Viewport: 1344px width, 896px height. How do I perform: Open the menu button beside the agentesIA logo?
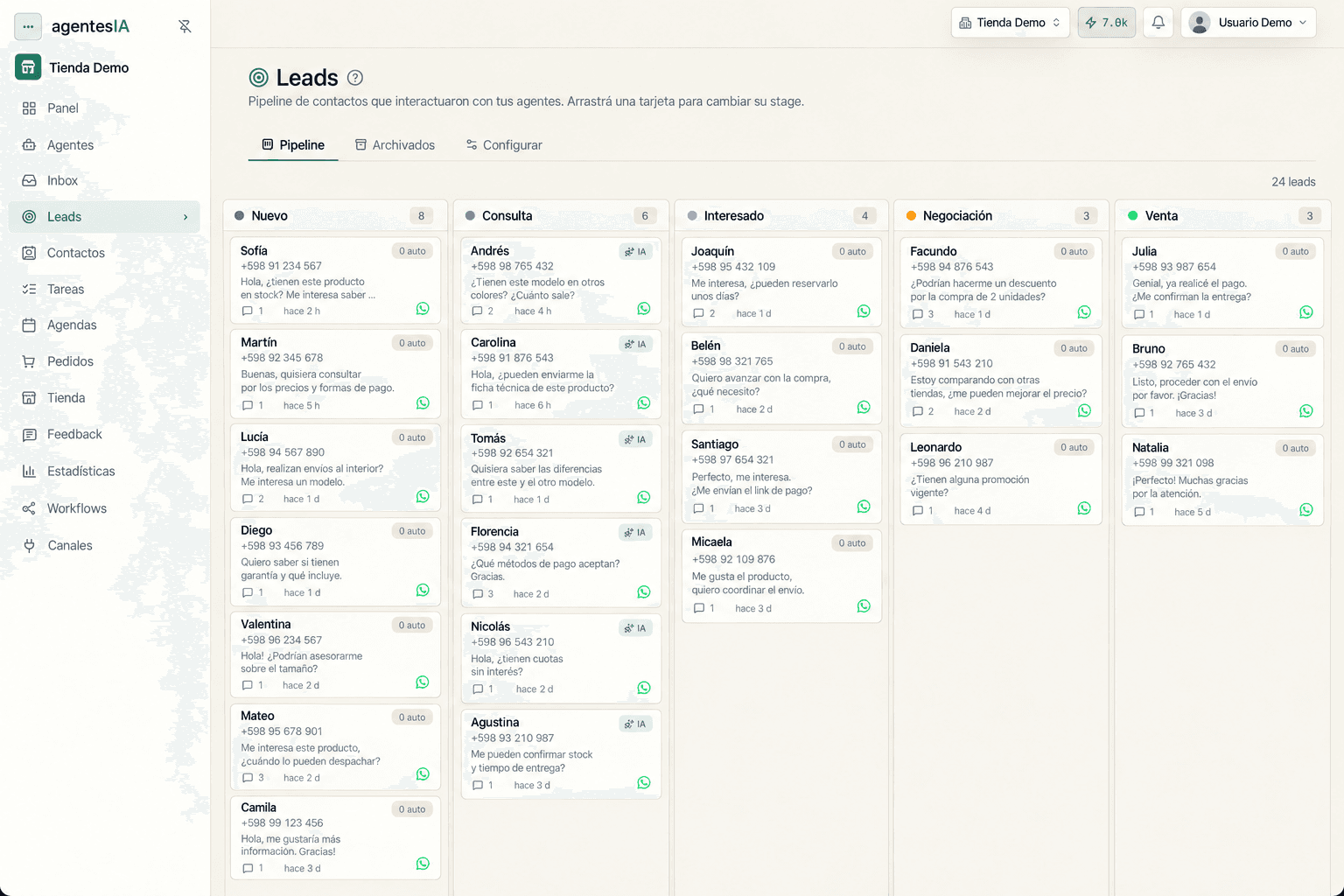(x=28, y=26)
